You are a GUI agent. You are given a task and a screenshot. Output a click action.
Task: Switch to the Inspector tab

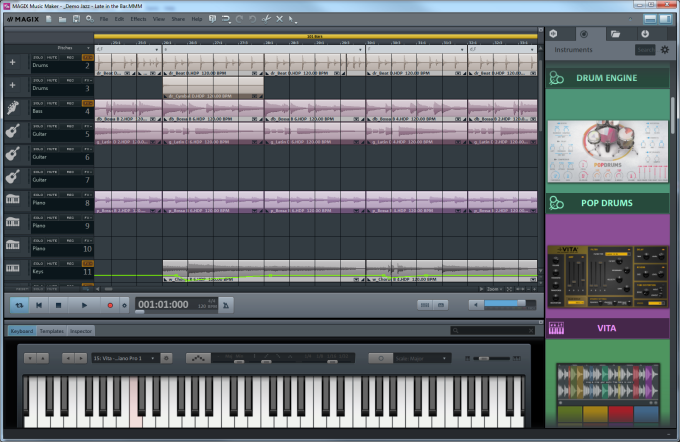coord(81,331)
